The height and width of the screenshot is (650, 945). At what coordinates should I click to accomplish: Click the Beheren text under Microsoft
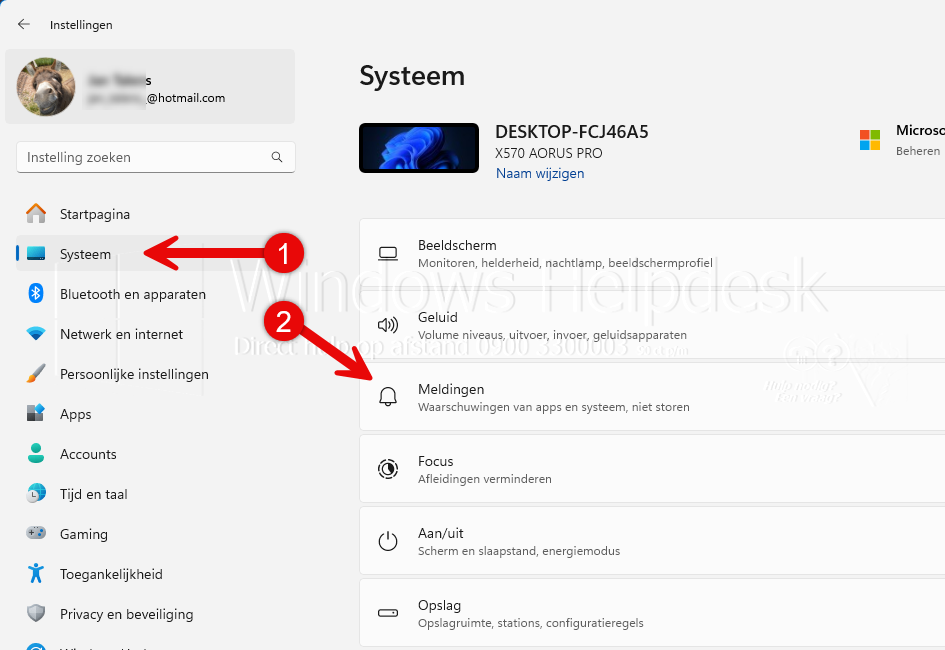click(917, 151)
